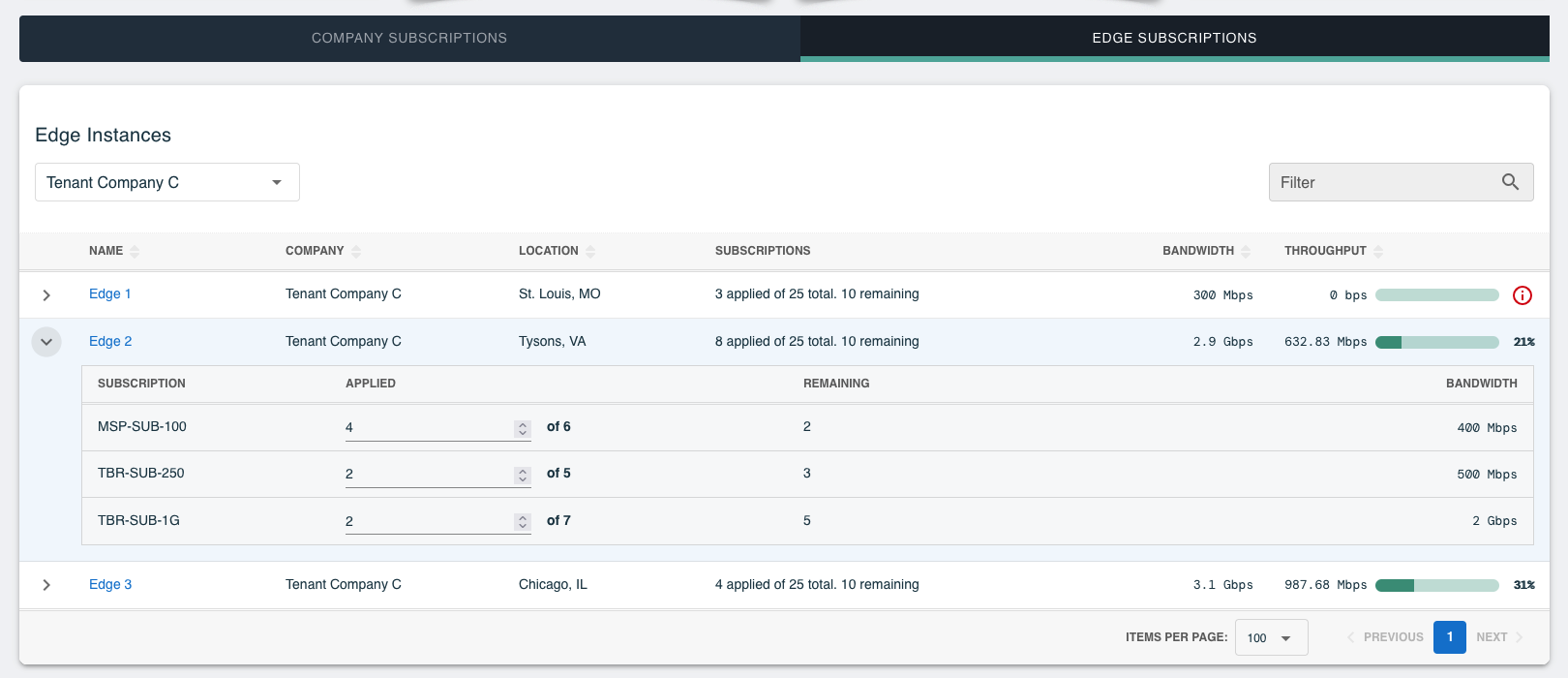
Task: Collapse the Edge 2 row details
Action: pos(46,342)
